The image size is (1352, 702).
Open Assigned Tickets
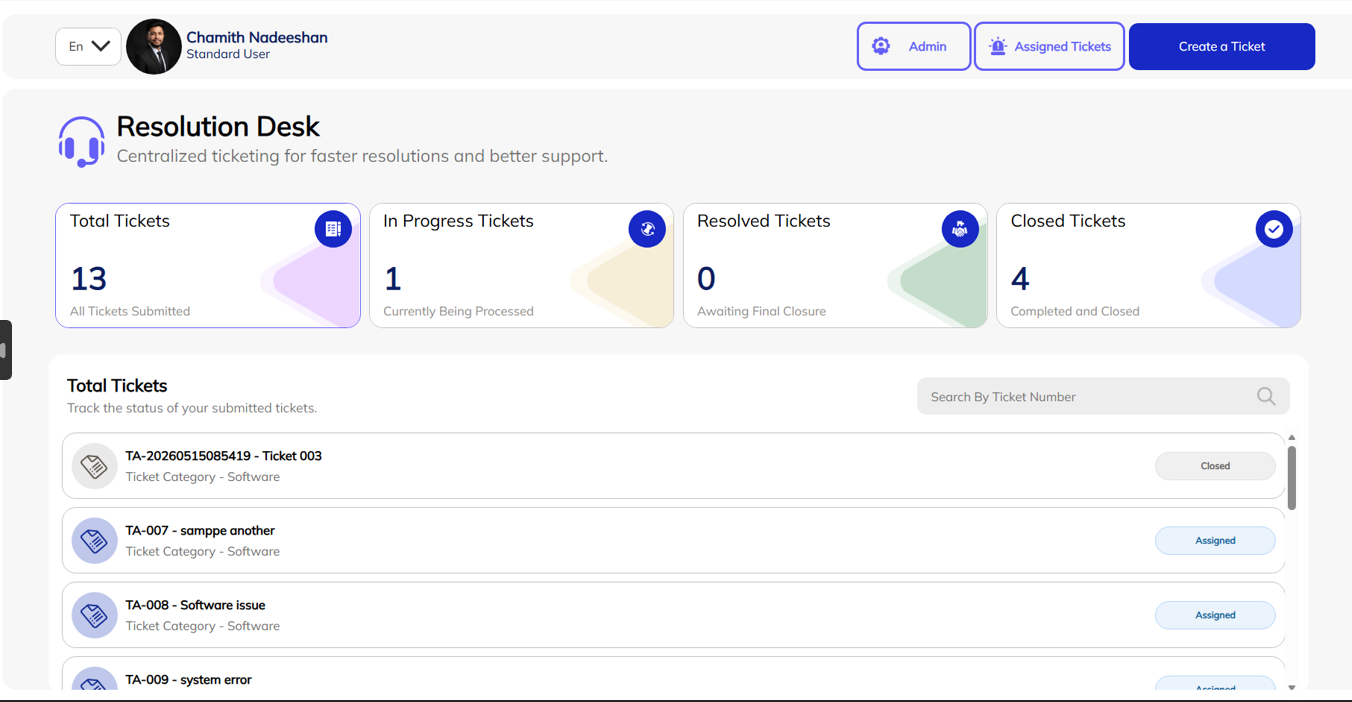(x=1049, y=46)
